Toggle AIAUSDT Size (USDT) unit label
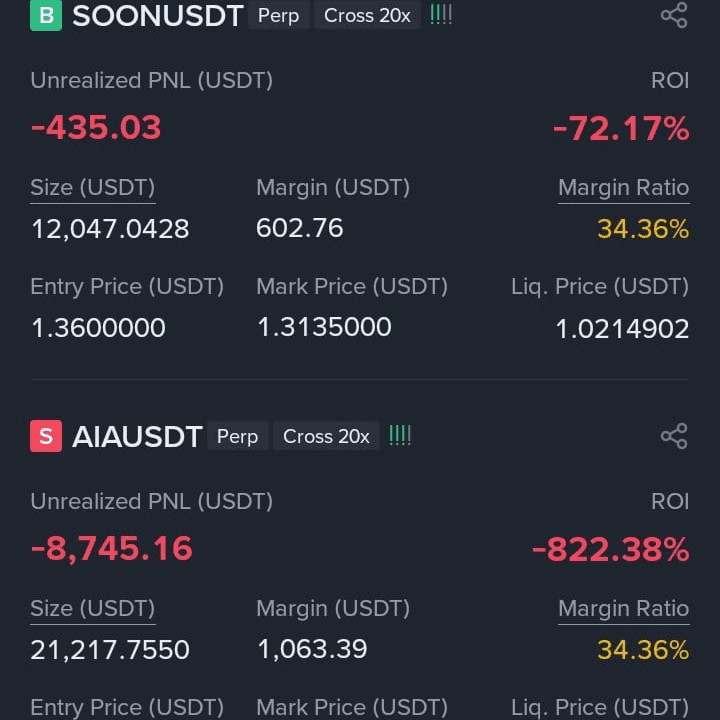The width and height of the screenshot is (720, 720). click(x=93, y=609)
